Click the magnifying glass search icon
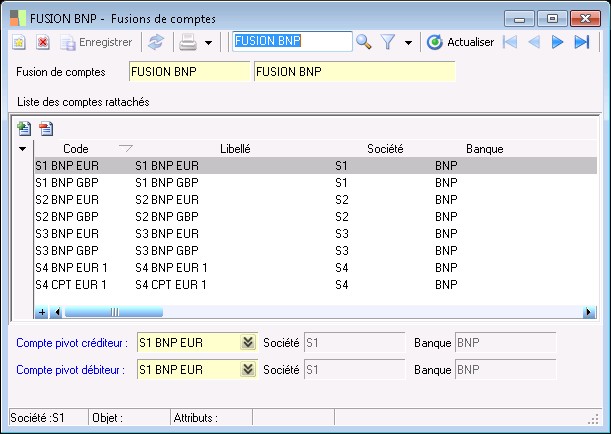Viewport: 611px width, 434px height. tap(363, 41)
